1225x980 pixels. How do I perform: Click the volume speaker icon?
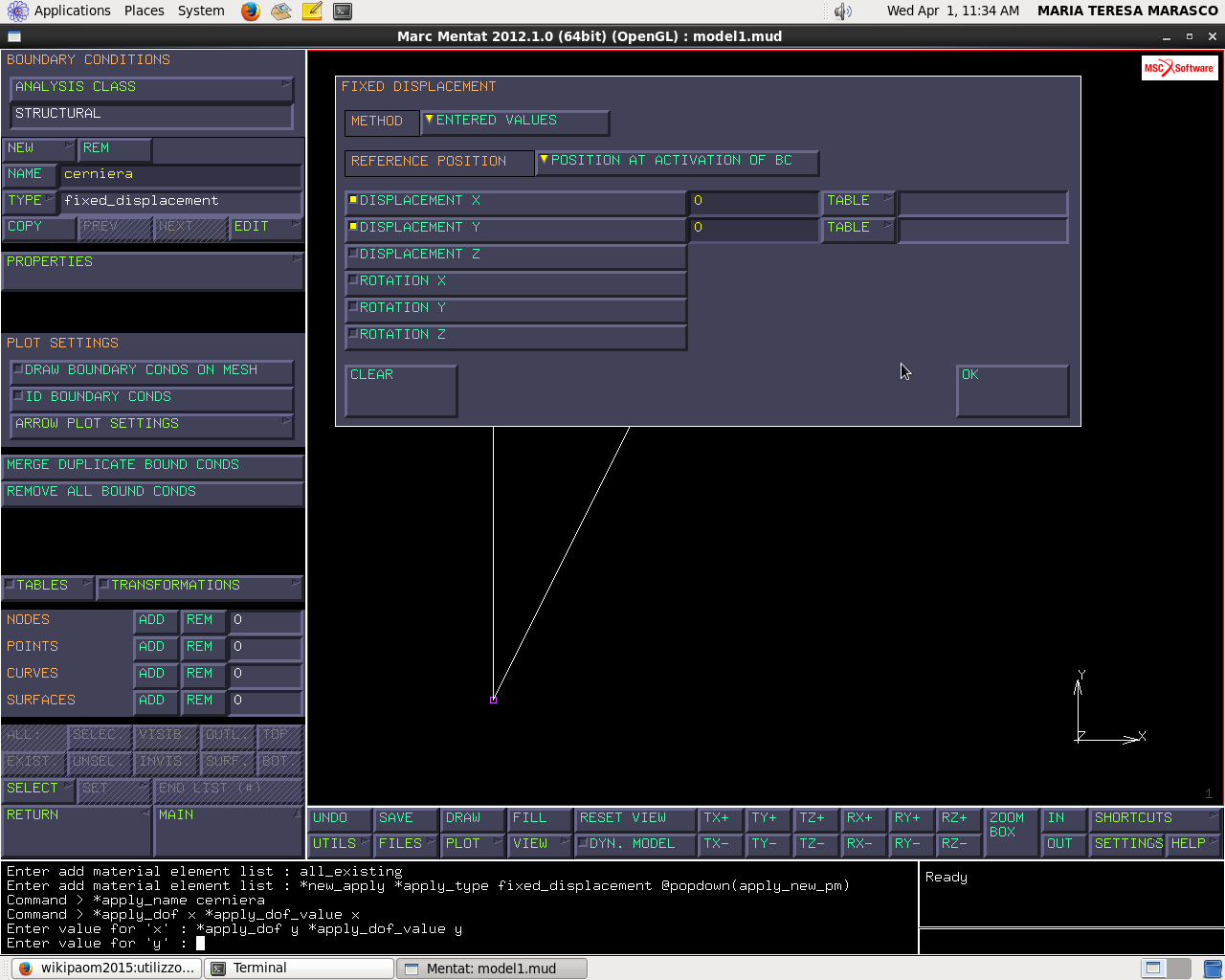point(842,11)
